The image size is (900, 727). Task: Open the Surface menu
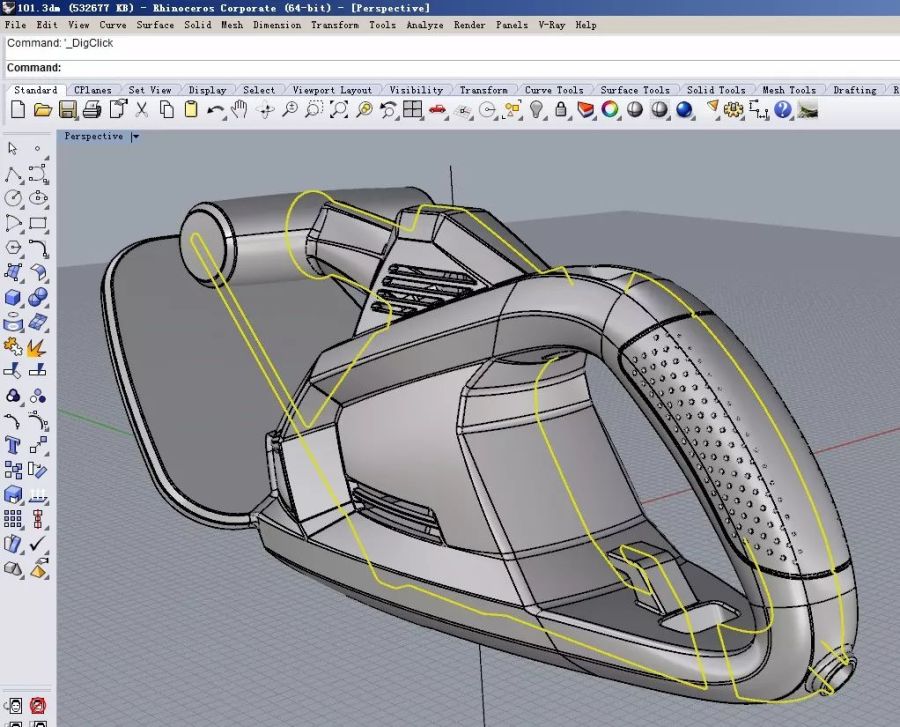155,25
